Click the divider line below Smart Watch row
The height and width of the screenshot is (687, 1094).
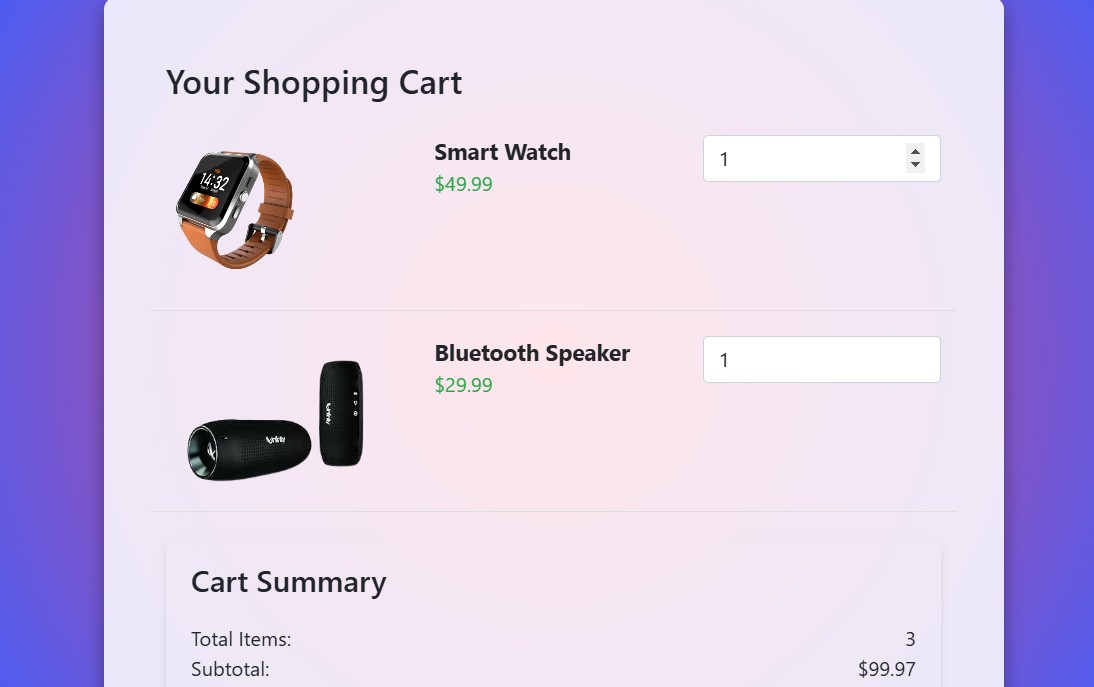(553, 310)
